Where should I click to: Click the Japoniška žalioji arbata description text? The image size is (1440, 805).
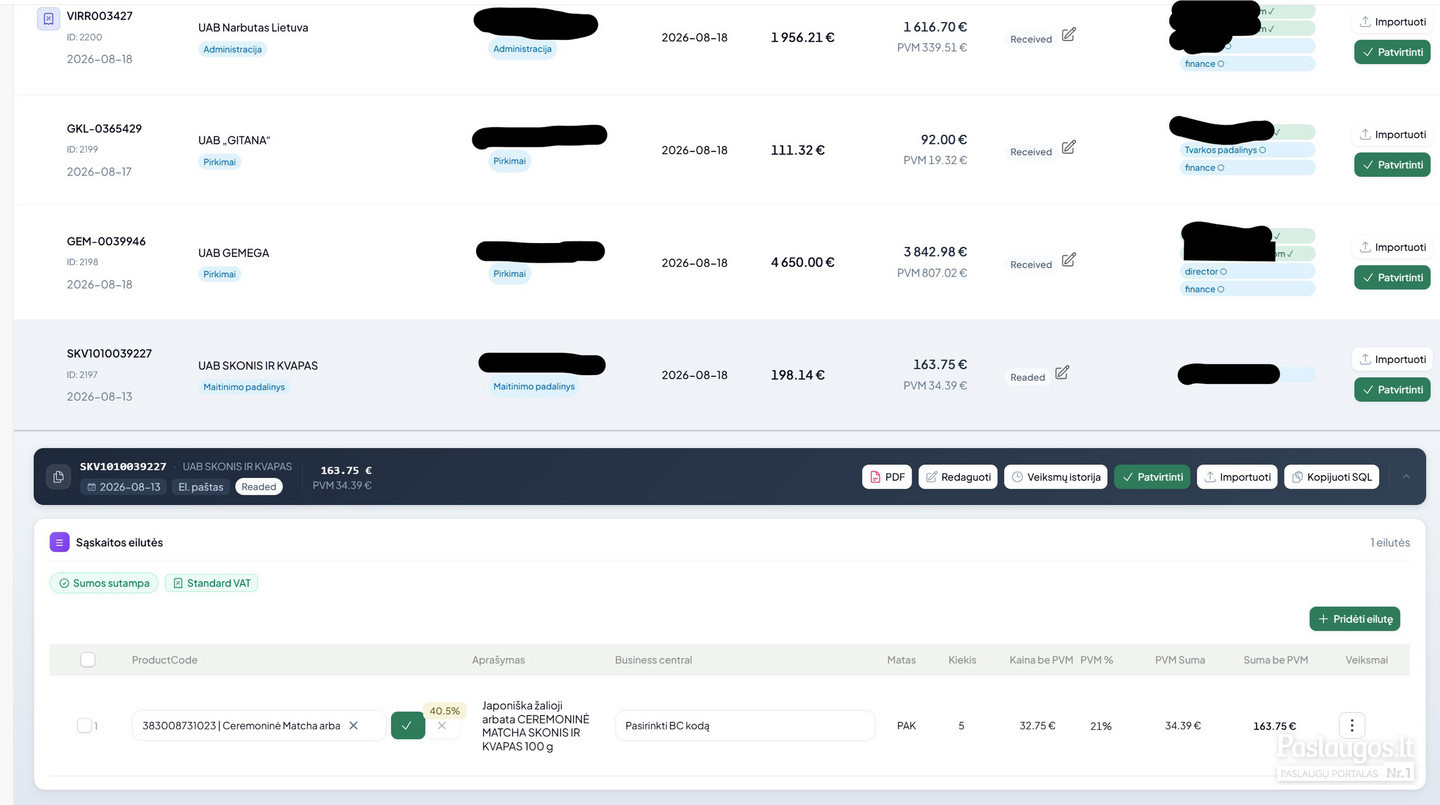pyautogui.click(x=536, y=726)
